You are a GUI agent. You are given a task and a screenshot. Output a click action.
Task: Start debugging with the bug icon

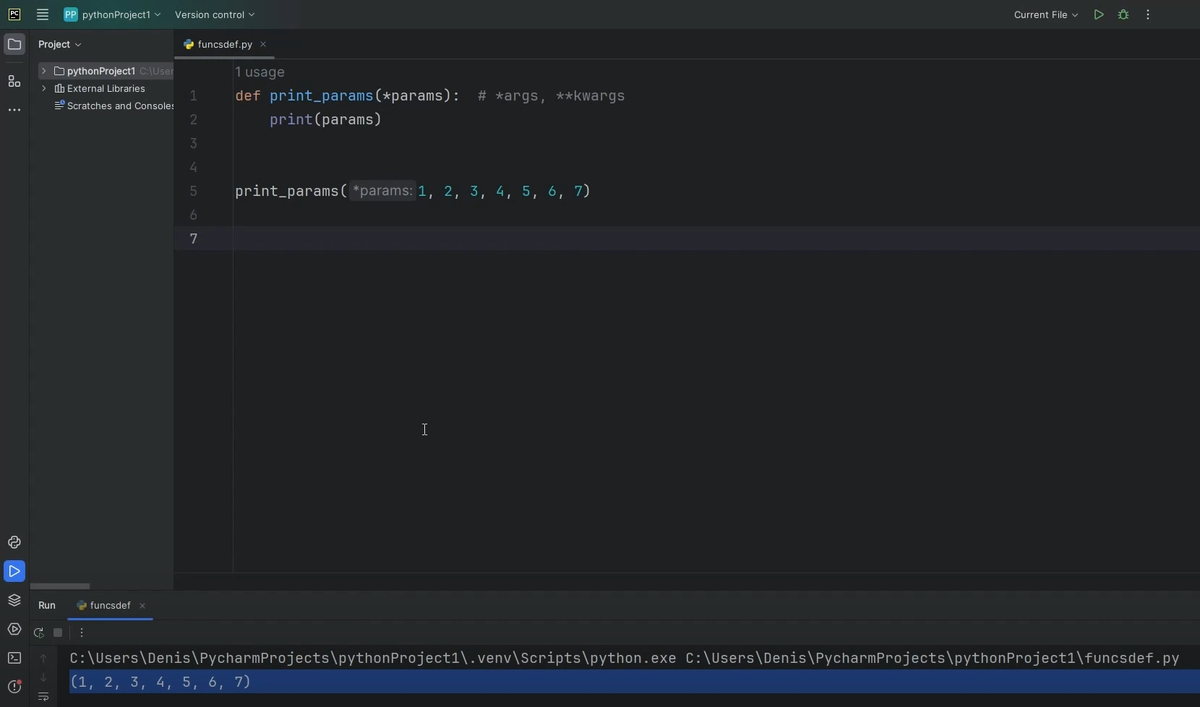pyautogui.click(x=1123, y=15)
